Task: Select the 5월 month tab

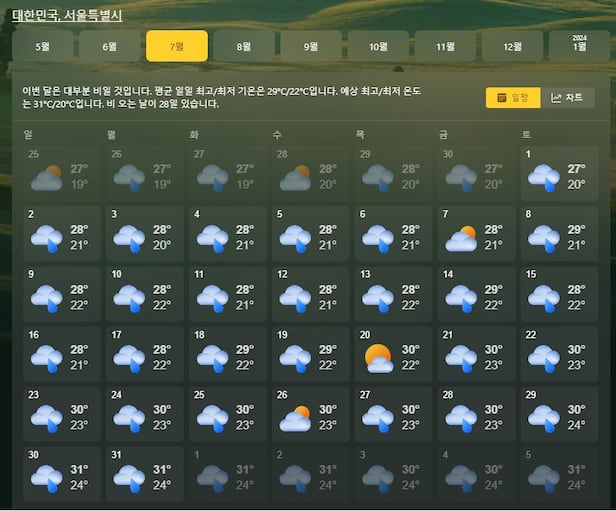Action: click(42, 46)
